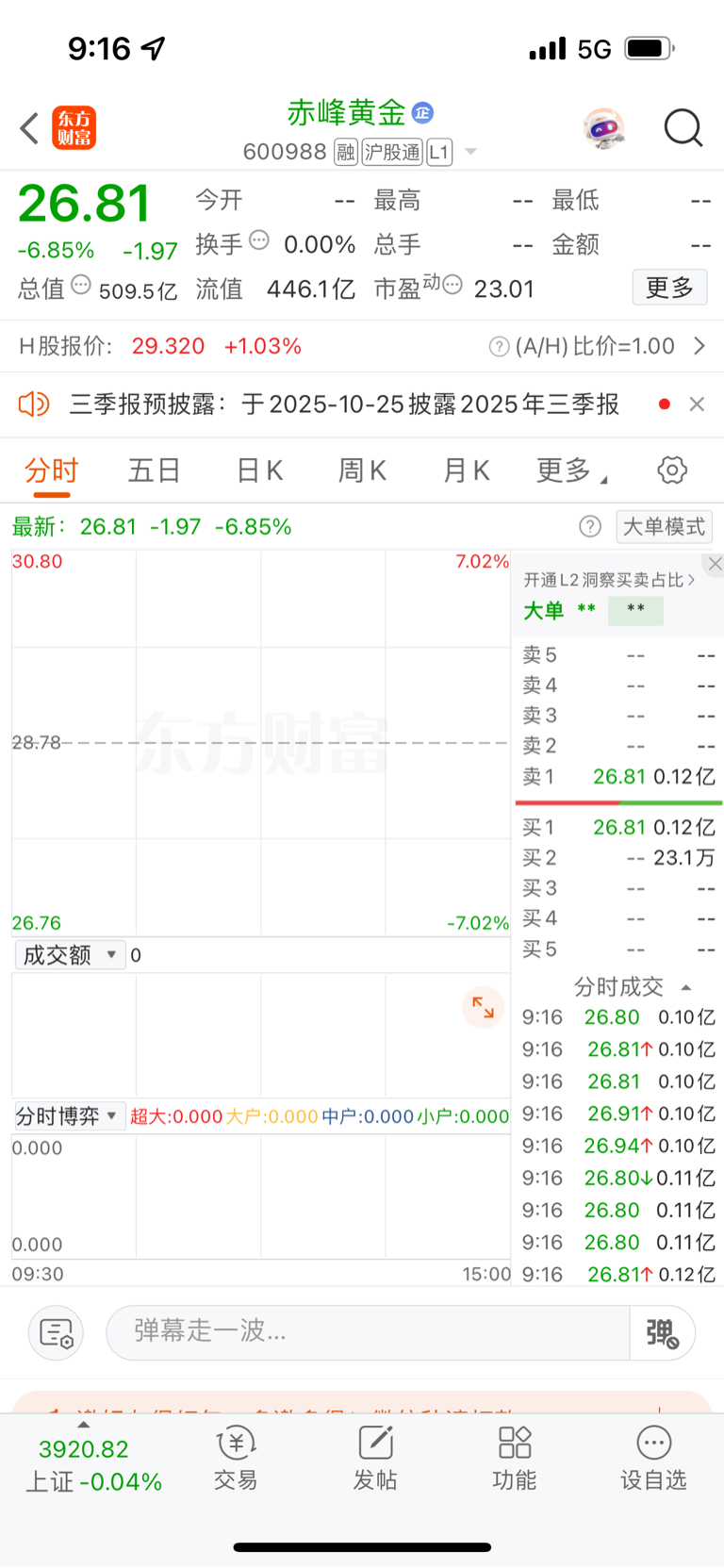Image resolution: width=724 pixels, height=1568 pixels.
Task: Tap the speaker announcement icon
Action: click(34, 404)
